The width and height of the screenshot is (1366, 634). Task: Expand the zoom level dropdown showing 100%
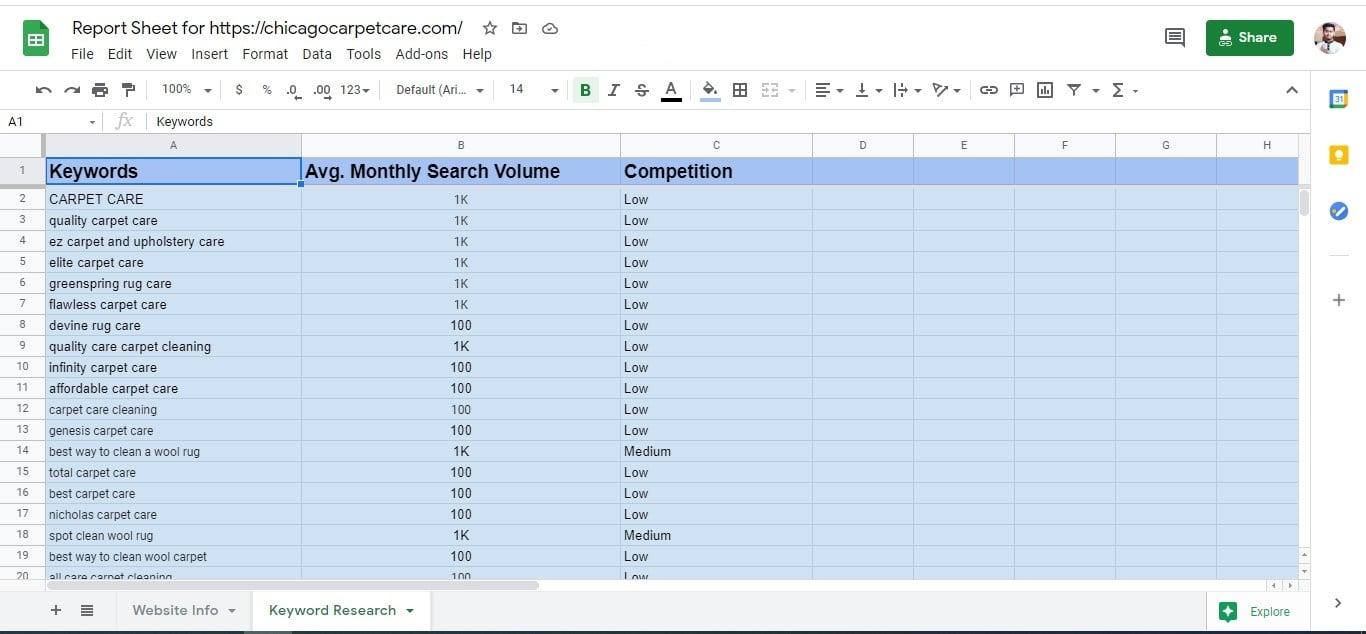(x=184, y=90)
